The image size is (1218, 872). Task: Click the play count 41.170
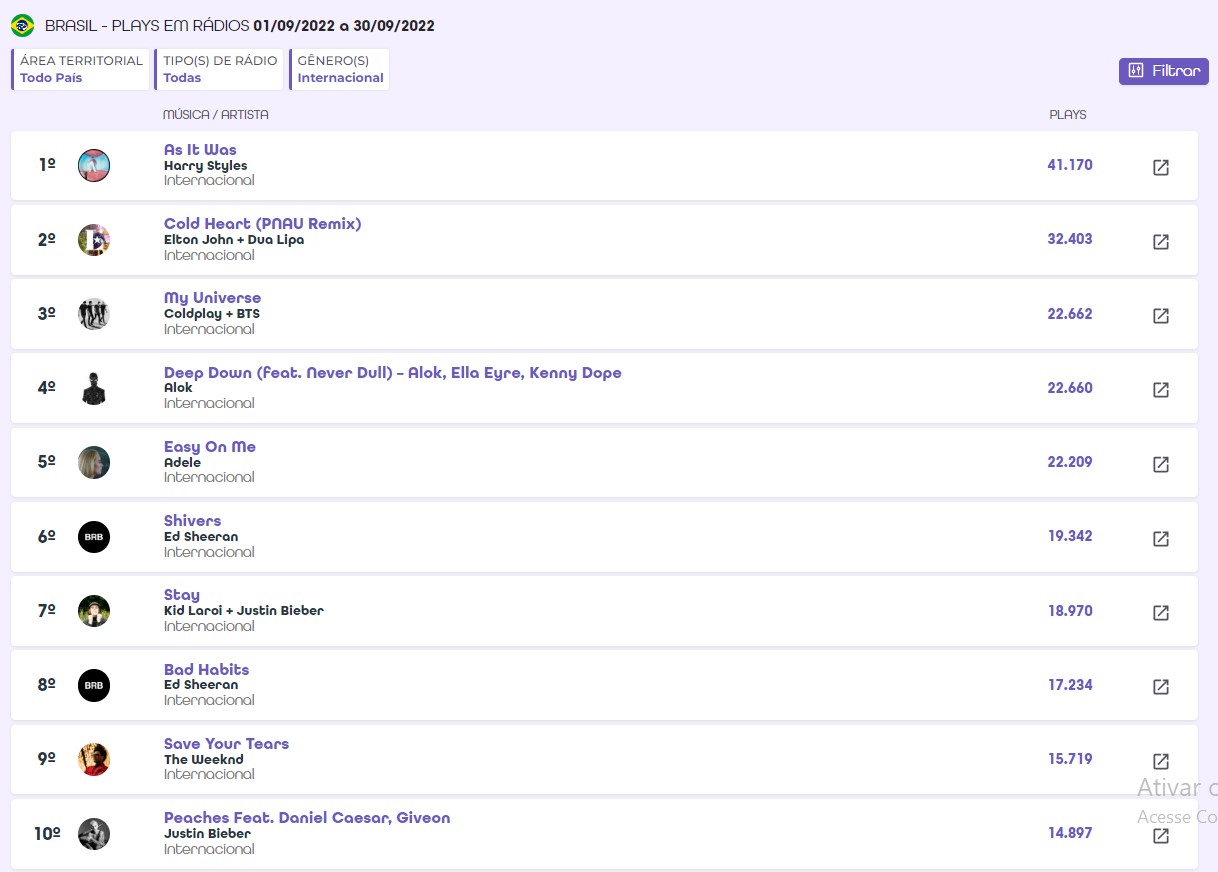pyautogui.click(x=1070, y=165)
